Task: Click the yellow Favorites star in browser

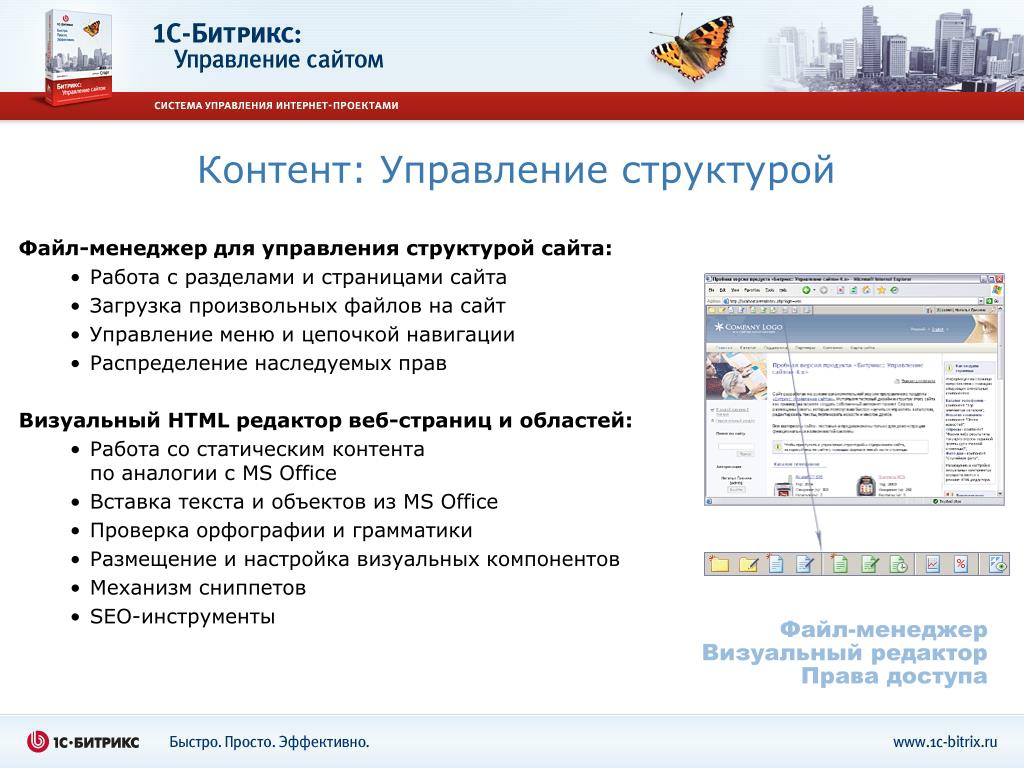Action: tap(881, 290)
